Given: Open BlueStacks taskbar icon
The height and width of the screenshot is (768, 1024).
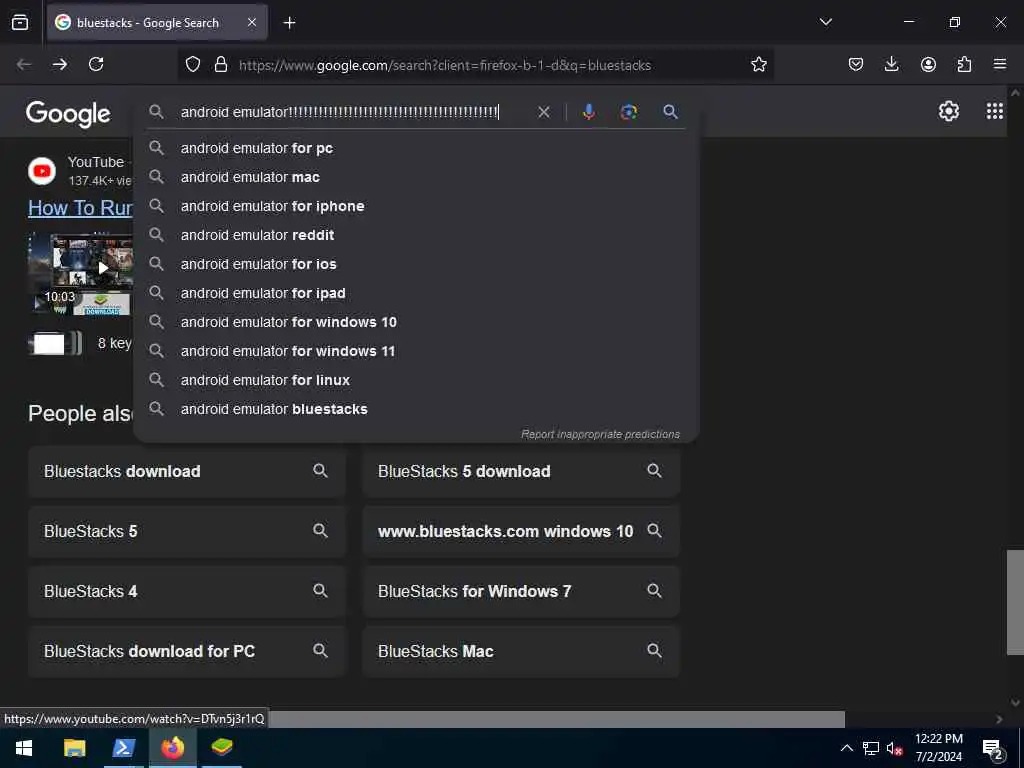Looking at the screenshot, I should (x=222, y=748).
